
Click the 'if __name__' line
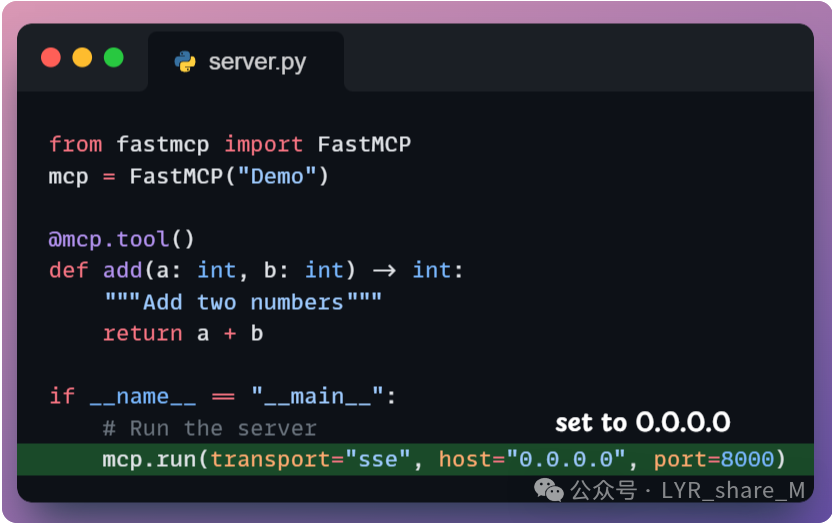[222, 396]
